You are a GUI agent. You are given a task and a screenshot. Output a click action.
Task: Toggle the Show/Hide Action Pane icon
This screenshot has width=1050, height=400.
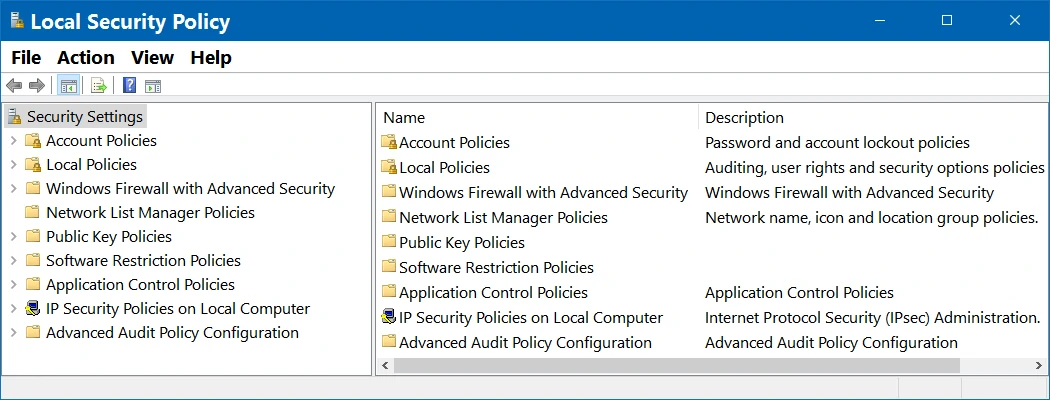tap(153, 86)
